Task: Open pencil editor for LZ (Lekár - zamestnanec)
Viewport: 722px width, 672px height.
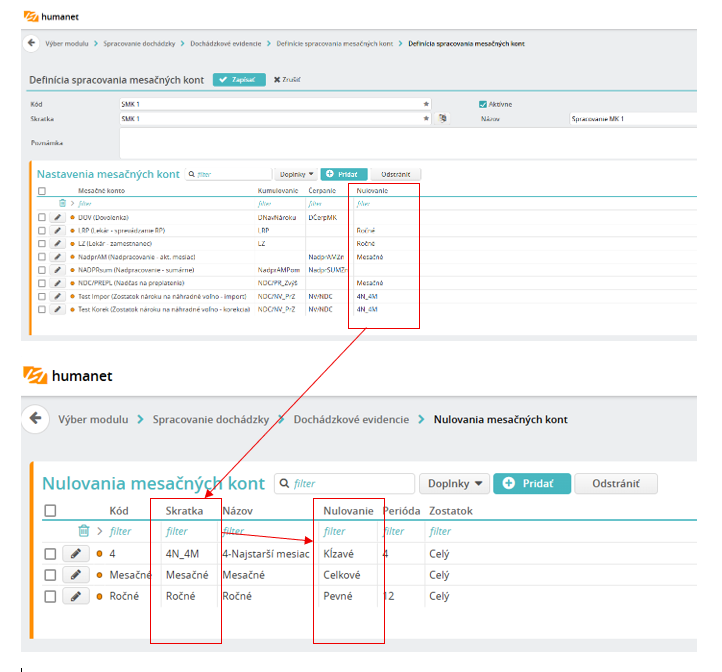Action: coord(57,243)
